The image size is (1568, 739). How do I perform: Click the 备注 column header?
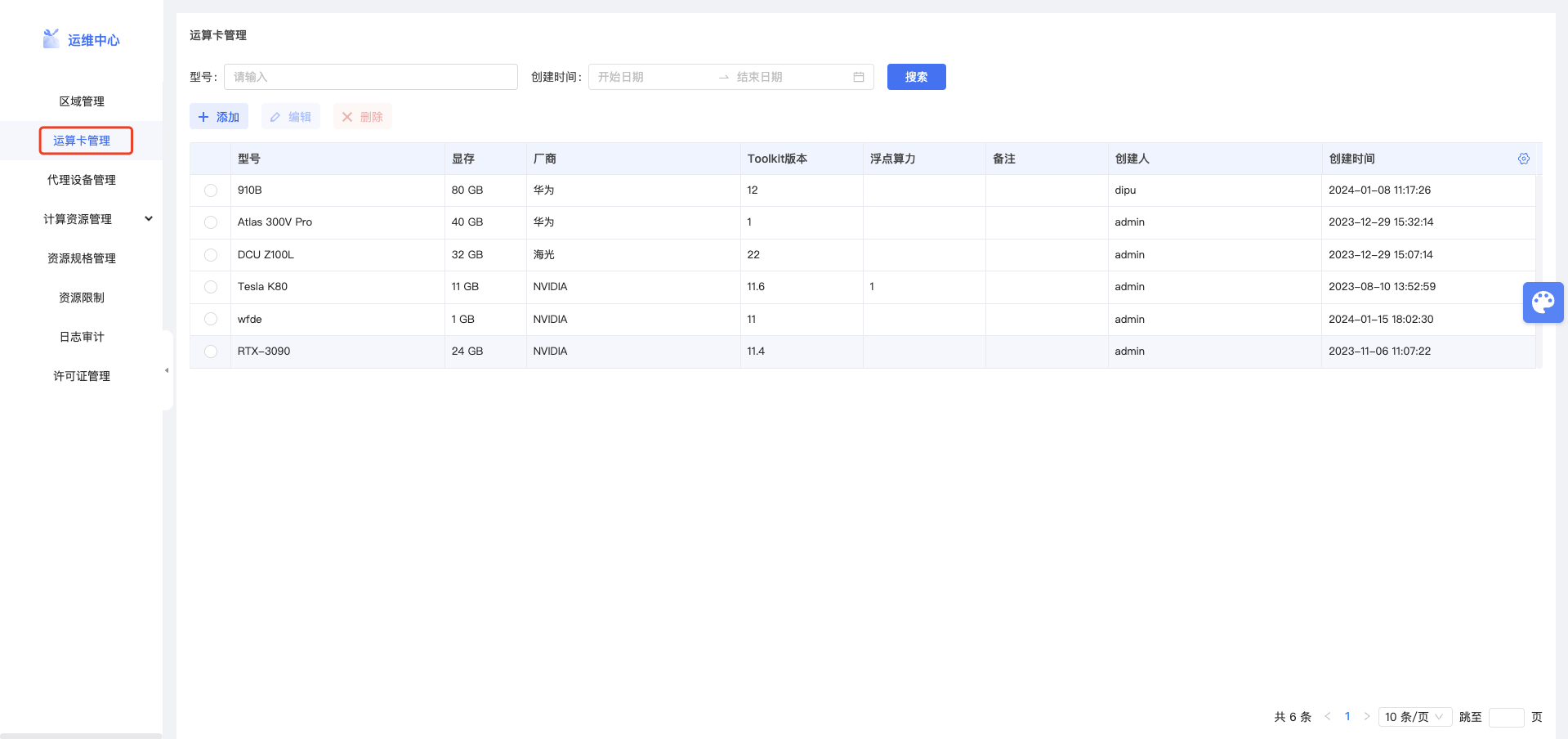[x=1047, y=159]
